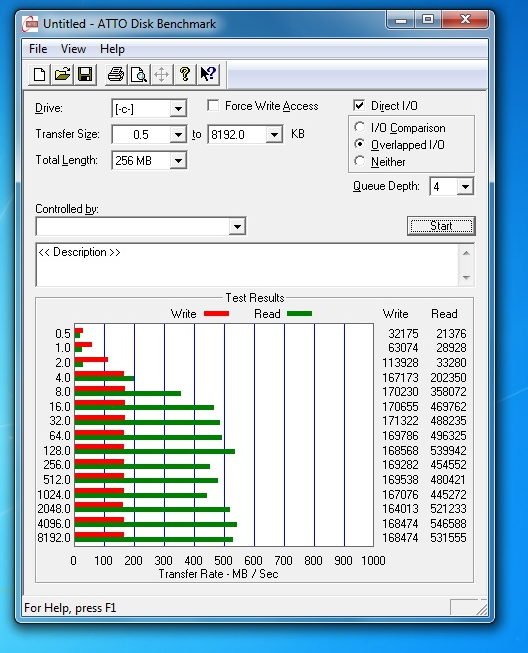Viewport: 528px width, 653px height.
Task: Minimize the ATTO Disk Benchmark window
Action: 401,20
